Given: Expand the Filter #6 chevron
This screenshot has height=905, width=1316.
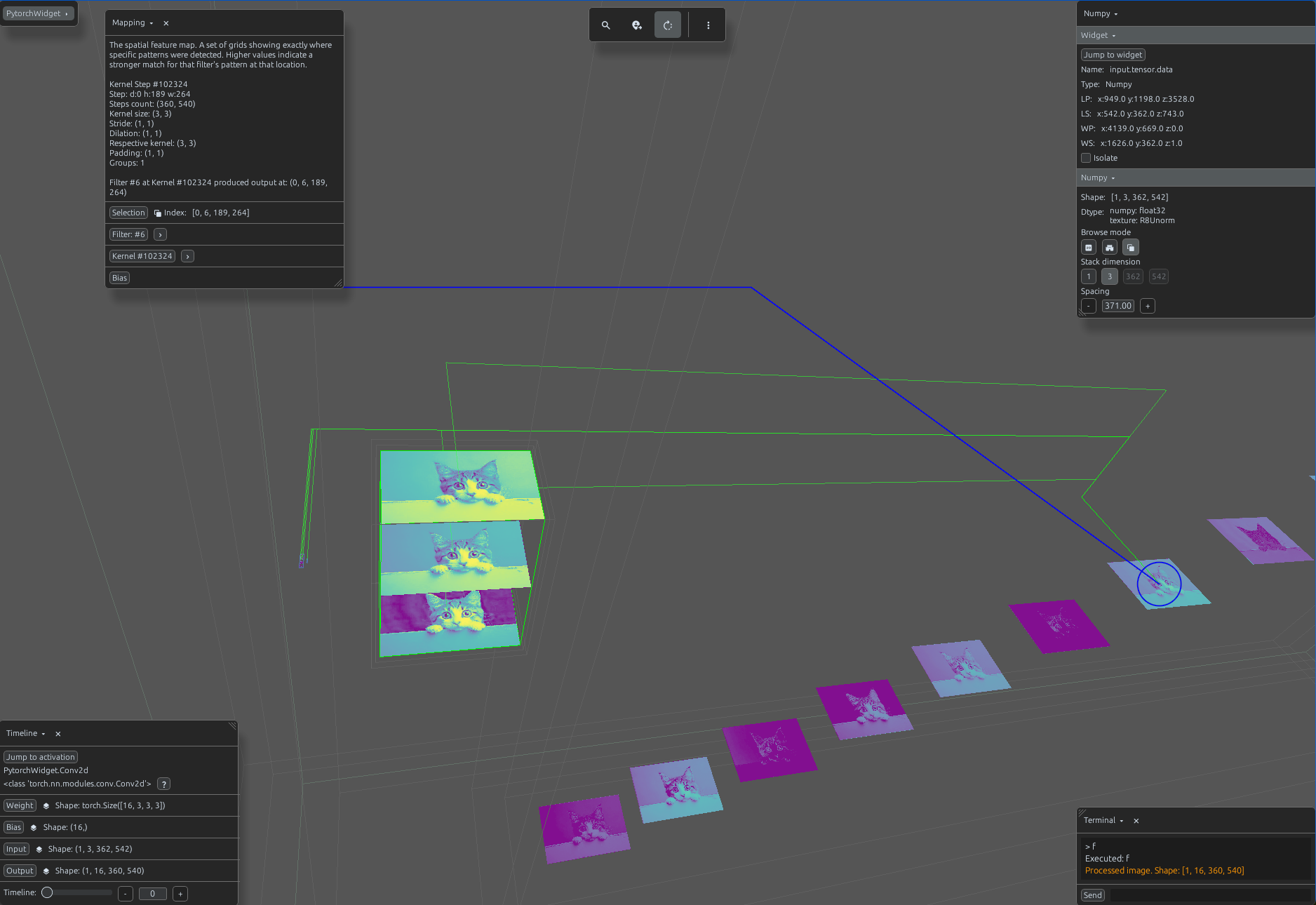Looking at the screenshot, I should 161,235.
